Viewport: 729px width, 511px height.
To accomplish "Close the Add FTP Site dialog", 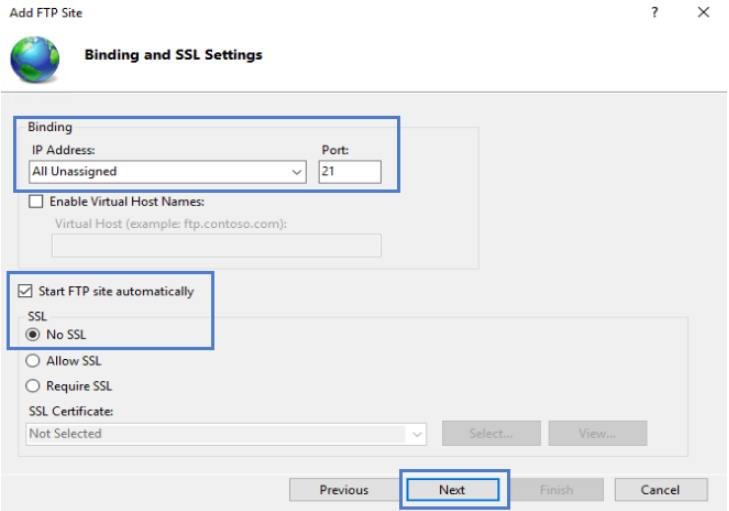I will pyautogui.click(x=703, y=12).
